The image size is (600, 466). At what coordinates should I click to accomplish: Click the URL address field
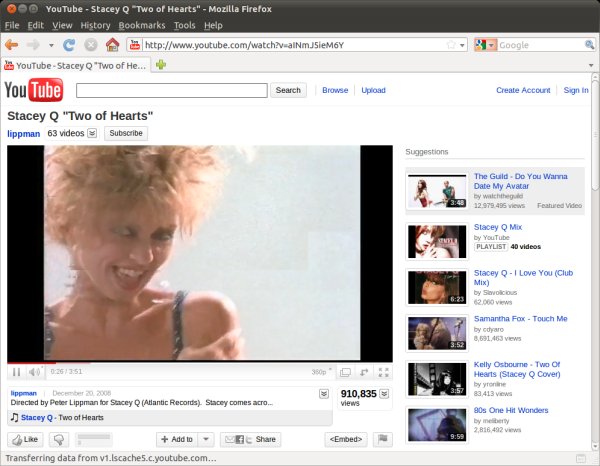point(294,45)
